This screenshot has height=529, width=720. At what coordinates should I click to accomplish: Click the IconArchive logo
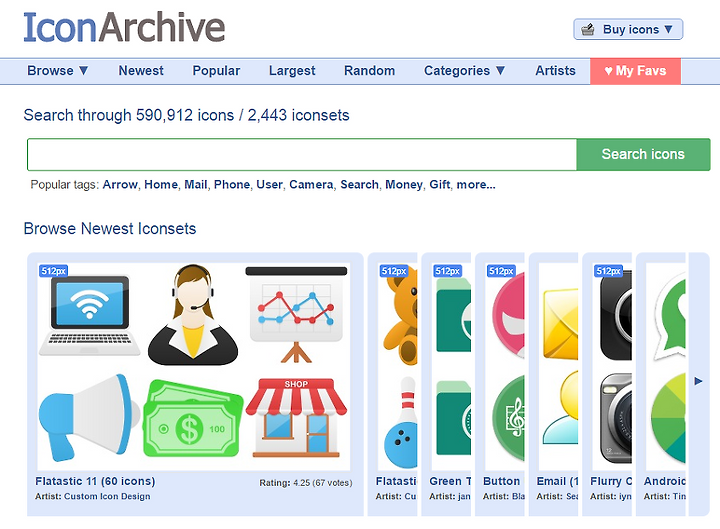pyautogui.click(x=124, y=28)
